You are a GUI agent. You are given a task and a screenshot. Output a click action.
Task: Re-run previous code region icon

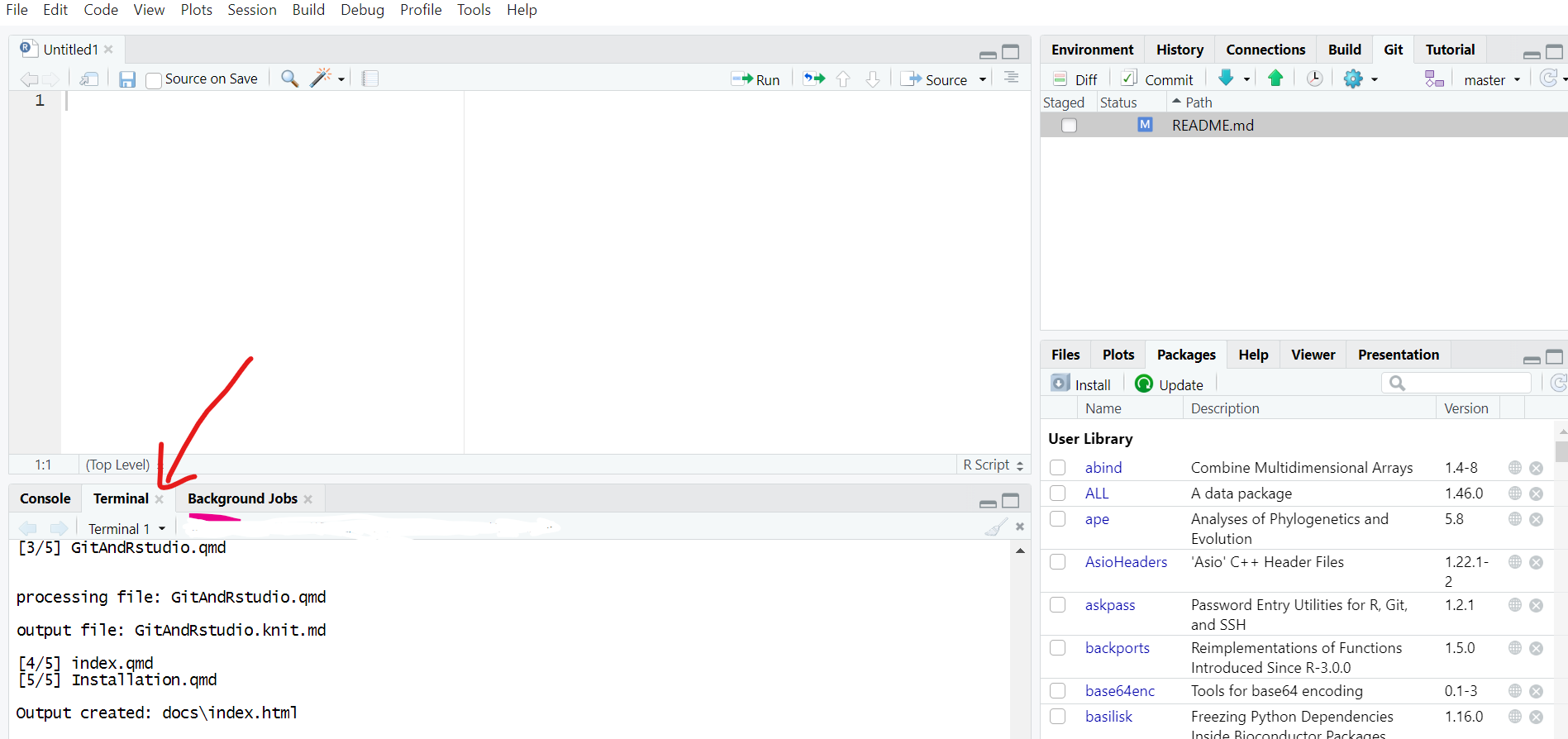[x=814, y=79]
